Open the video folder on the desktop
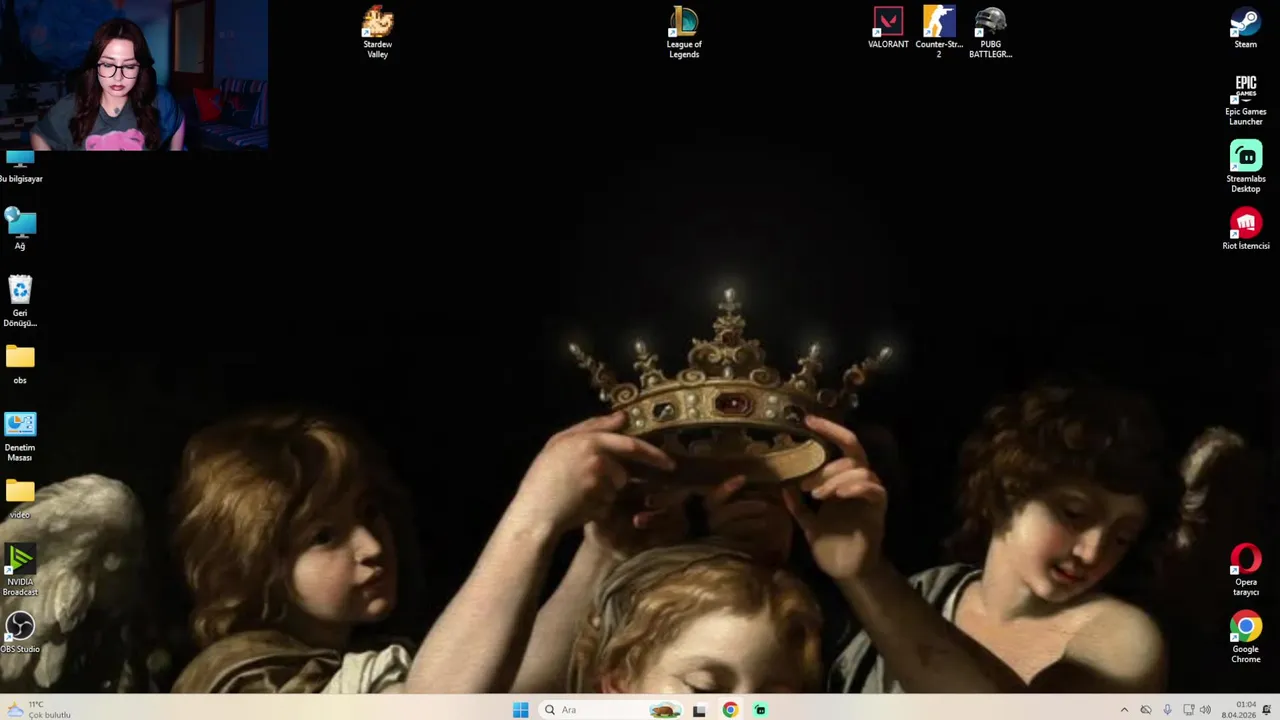Screen dimensions: 1280x720 click(x=20, y=498)
